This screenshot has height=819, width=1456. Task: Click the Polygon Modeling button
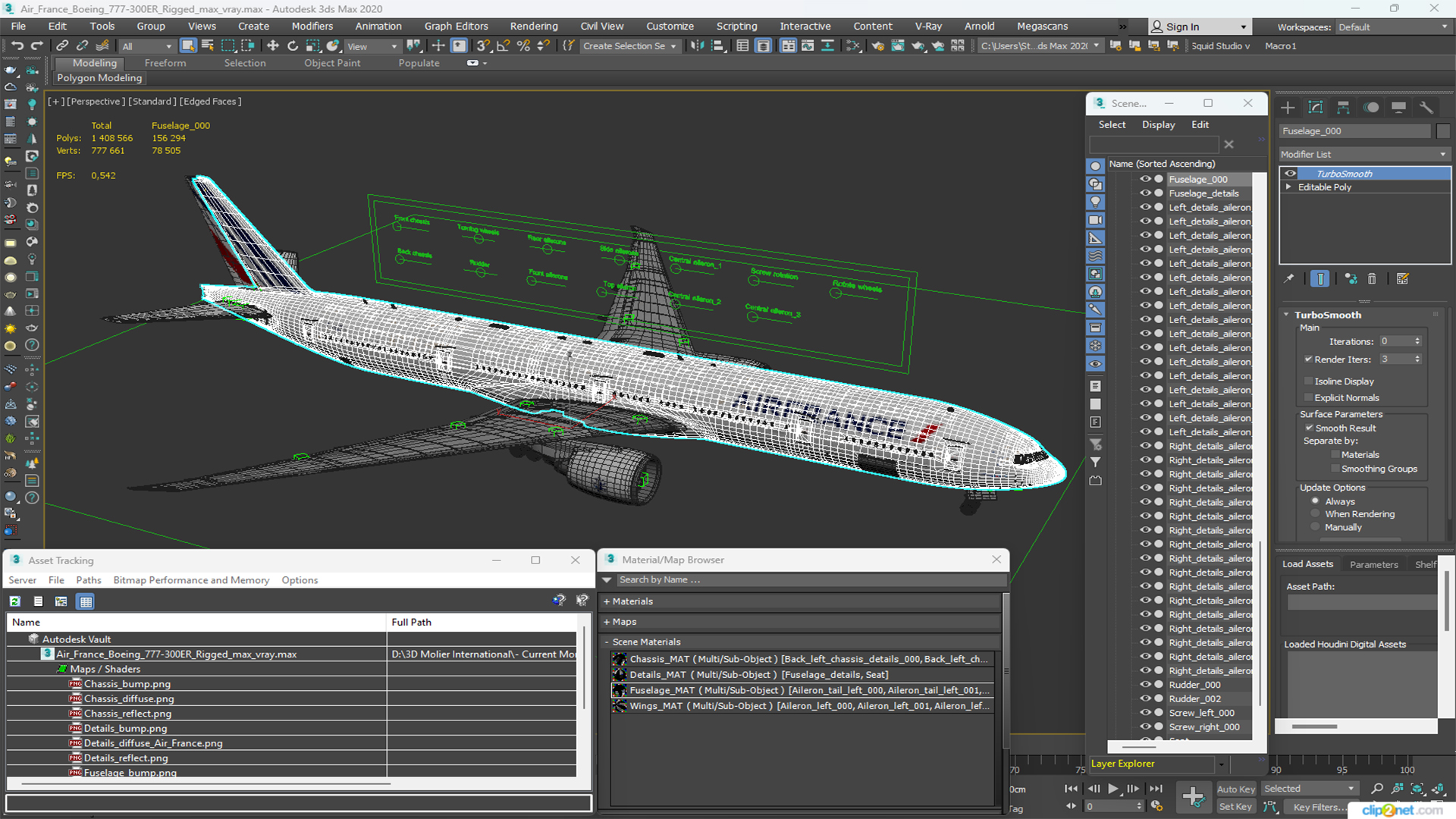[x=99, y=78]
